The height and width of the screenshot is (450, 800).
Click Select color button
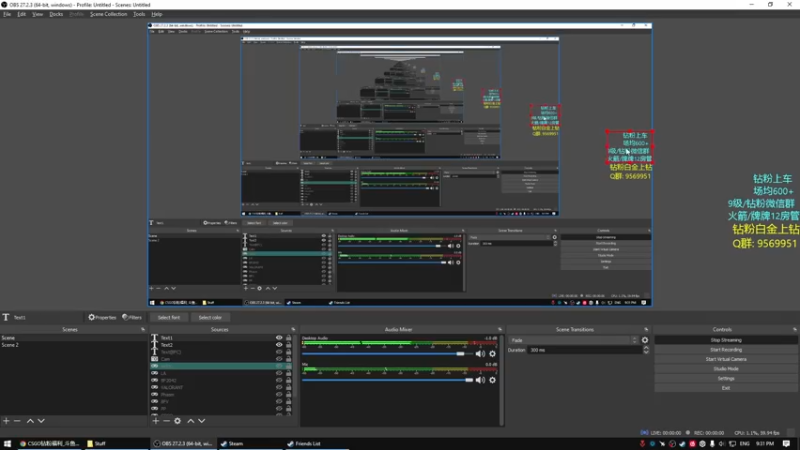(210, 317)
